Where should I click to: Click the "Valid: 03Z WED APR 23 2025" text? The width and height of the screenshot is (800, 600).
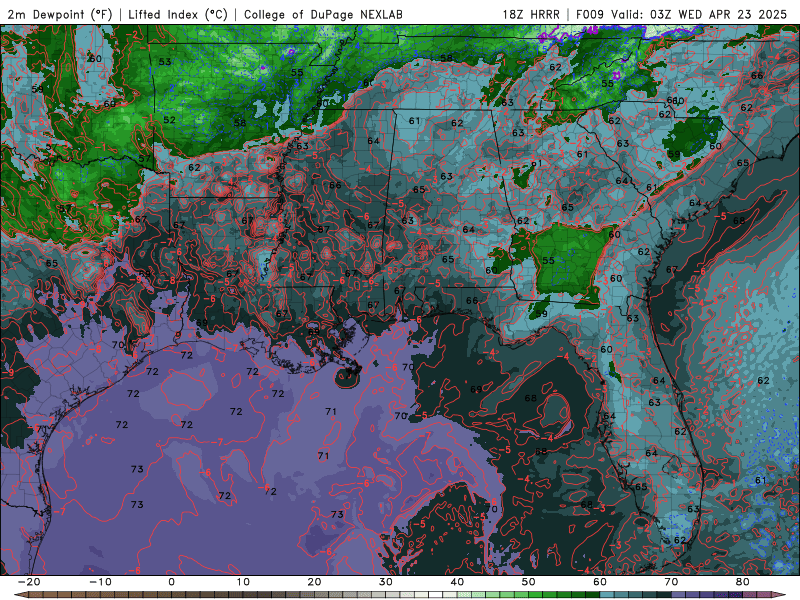(698, 14)
